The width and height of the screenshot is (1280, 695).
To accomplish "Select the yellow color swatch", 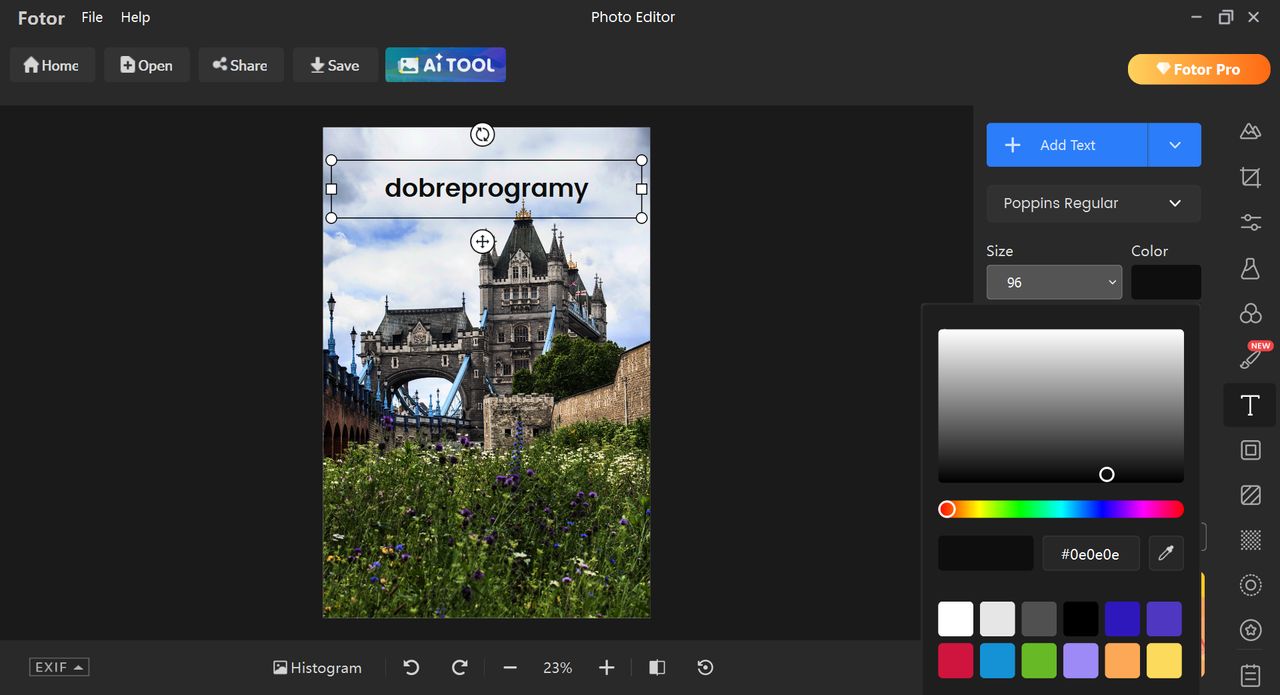I will click(1164, 660).
